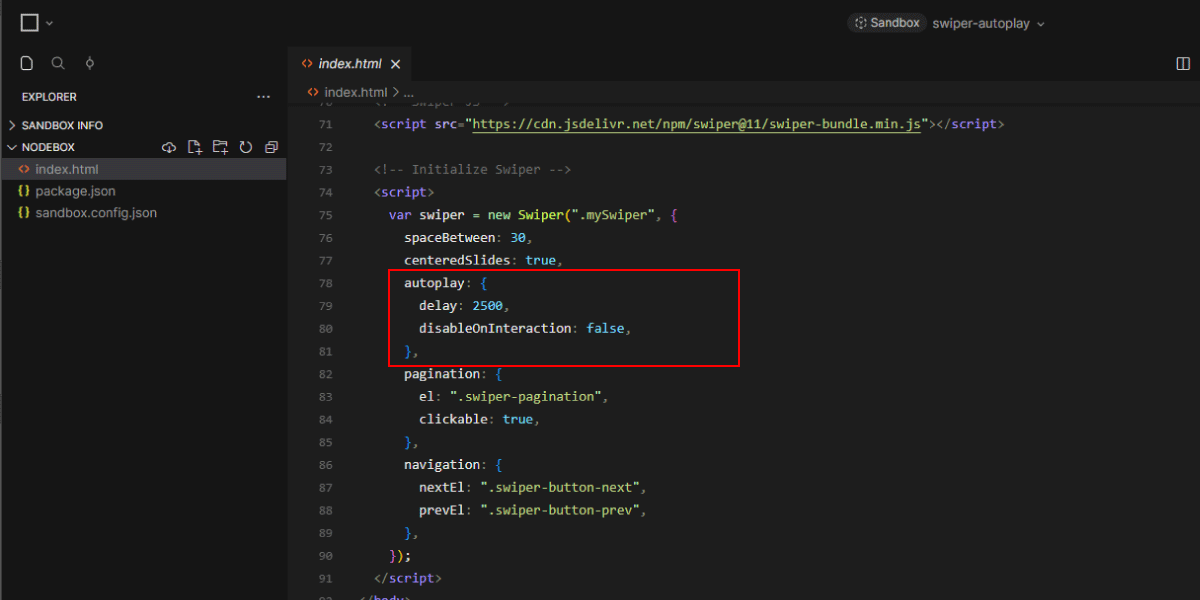Click Collapse Folders icon in NODEBOX

point(271,147)
